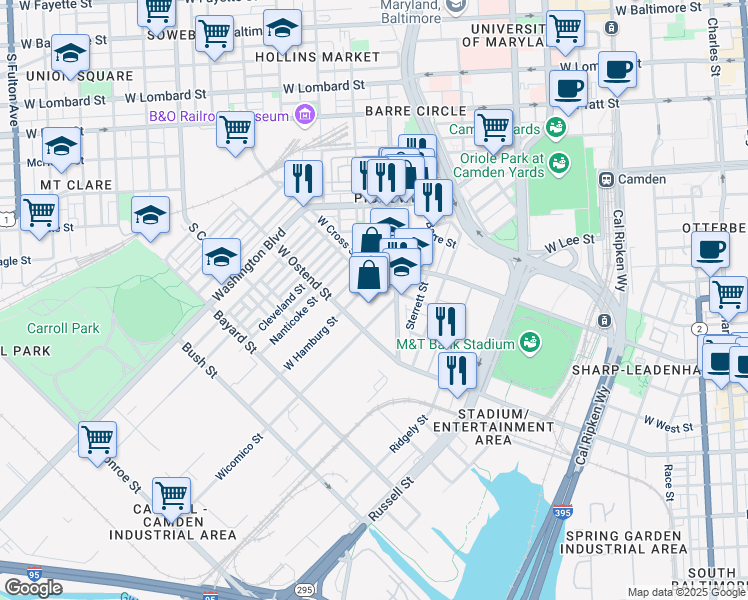Open the B&O Railroad Museum pin icon
The image size is (748, 600).
point(305,116)
